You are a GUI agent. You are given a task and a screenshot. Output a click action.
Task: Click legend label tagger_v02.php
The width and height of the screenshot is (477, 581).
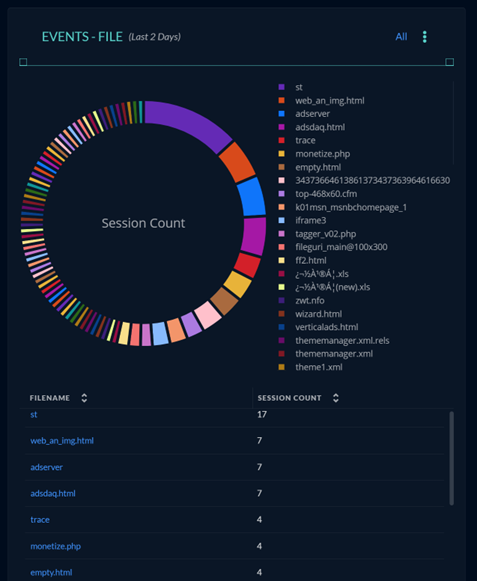pos(325,234)
